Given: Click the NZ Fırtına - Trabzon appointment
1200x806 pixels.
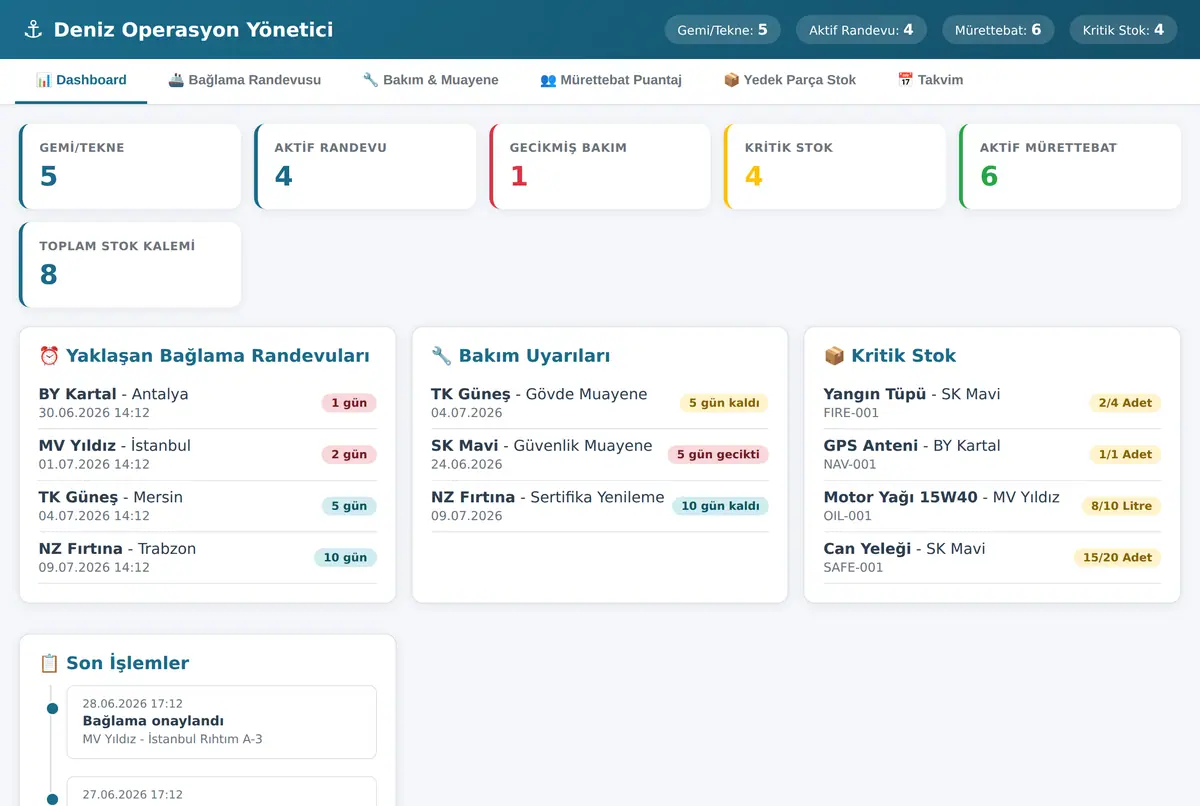Looking at the screenshot, I should coord(207,558).
